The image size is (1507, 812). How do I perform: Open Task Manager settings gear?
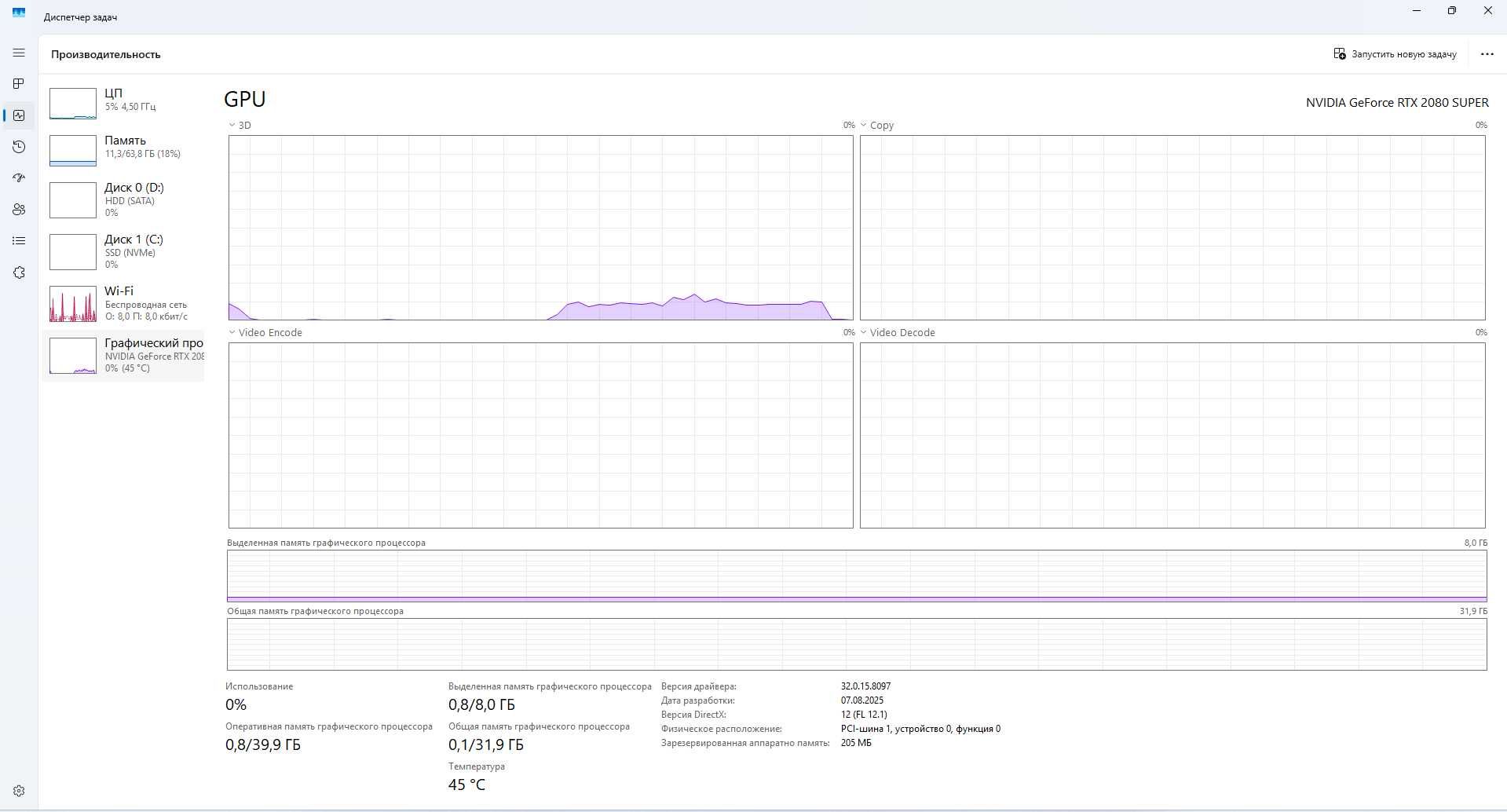pyautogui.click(x=19, y=791)
